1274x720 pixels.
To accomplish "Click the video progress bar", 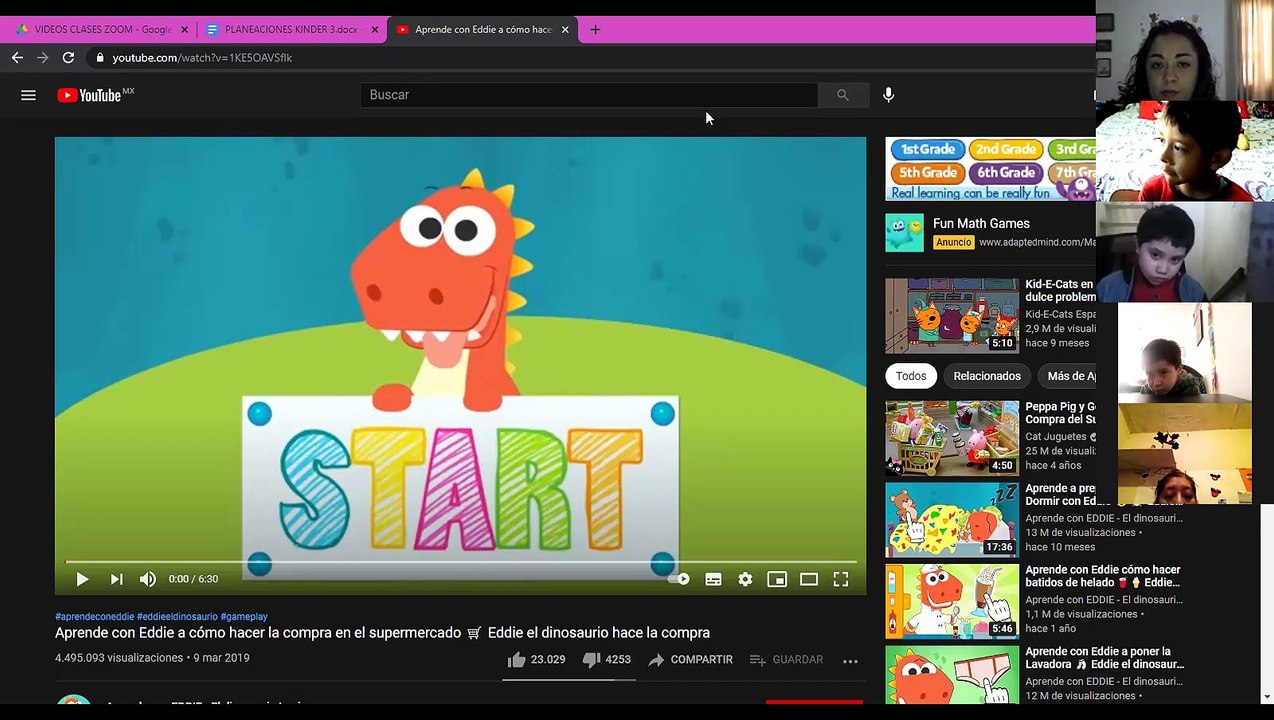I will (460, 562).
